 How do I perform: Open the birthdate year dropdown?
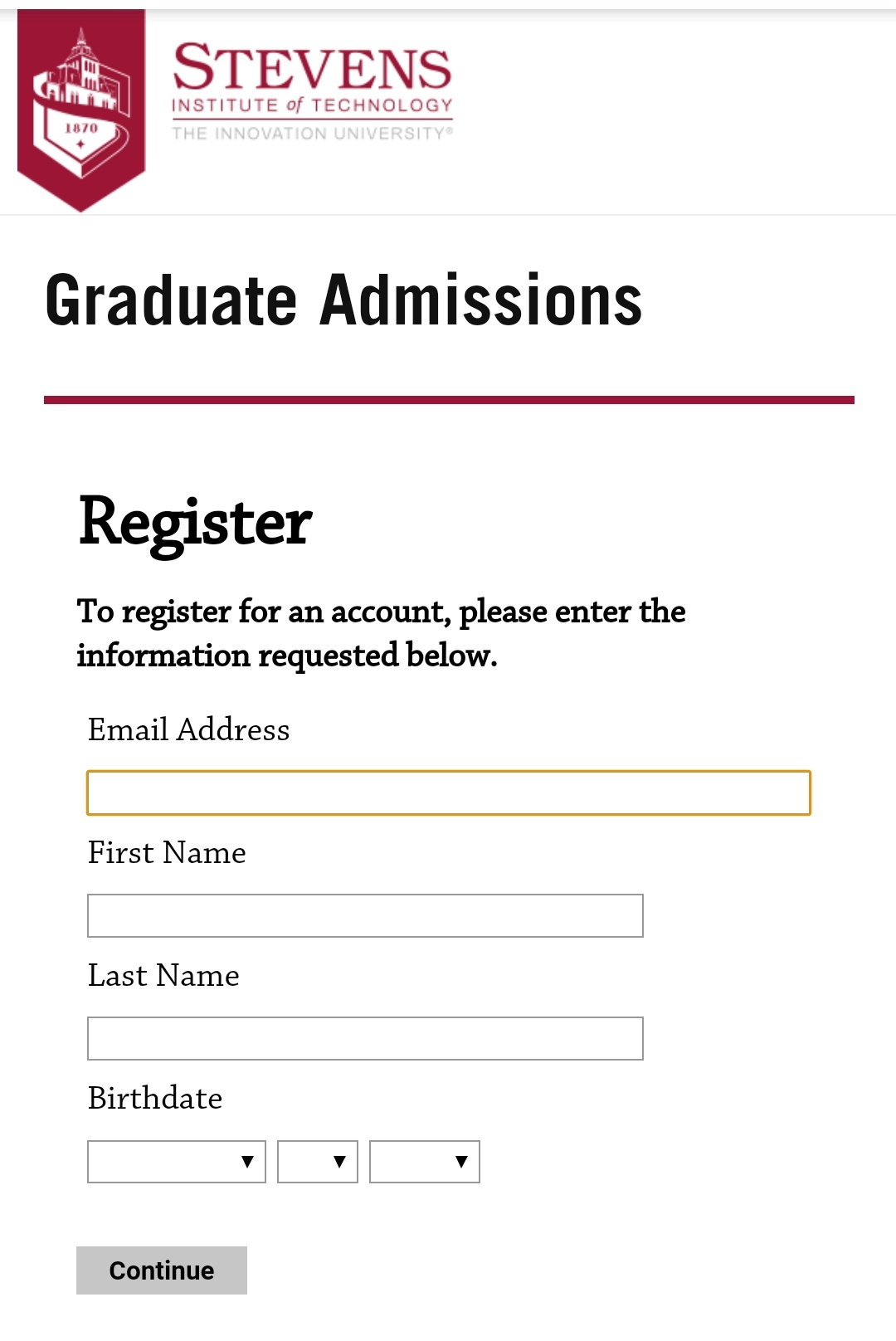point(424,1162)
